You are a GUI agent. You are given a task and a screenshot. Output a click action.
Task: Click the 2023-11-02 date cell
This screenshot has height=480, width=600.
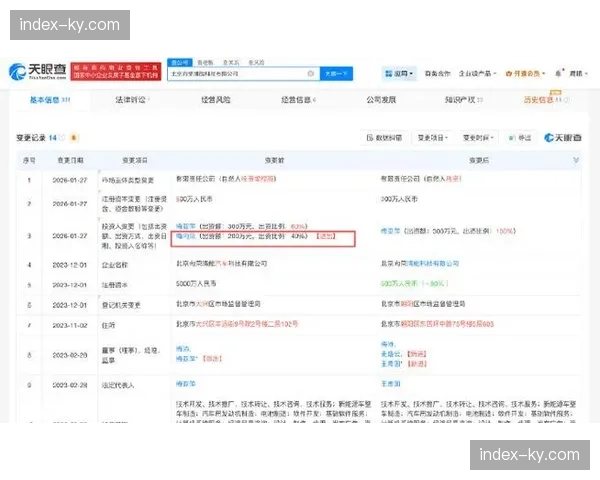click(x=70, y=325)
